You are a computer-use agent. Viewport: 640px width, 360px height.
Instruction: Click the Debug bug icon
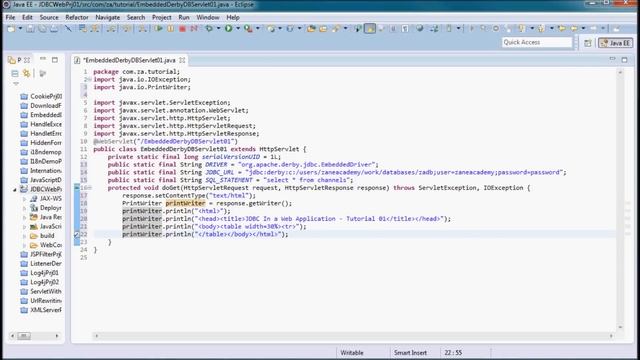(x=209, y=29)
